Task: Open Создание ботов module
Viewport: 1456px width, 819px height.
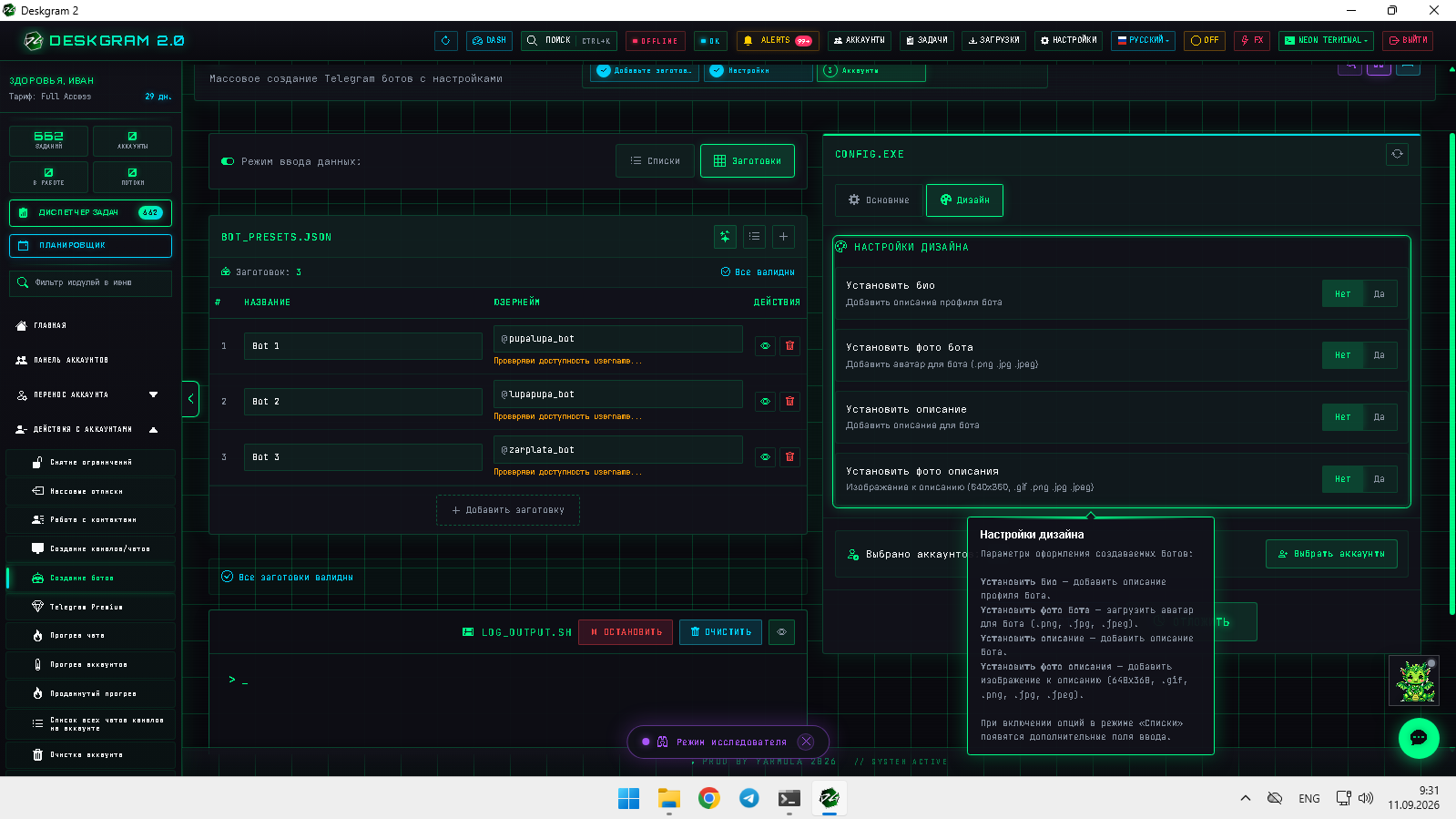Action: [90, 578]
